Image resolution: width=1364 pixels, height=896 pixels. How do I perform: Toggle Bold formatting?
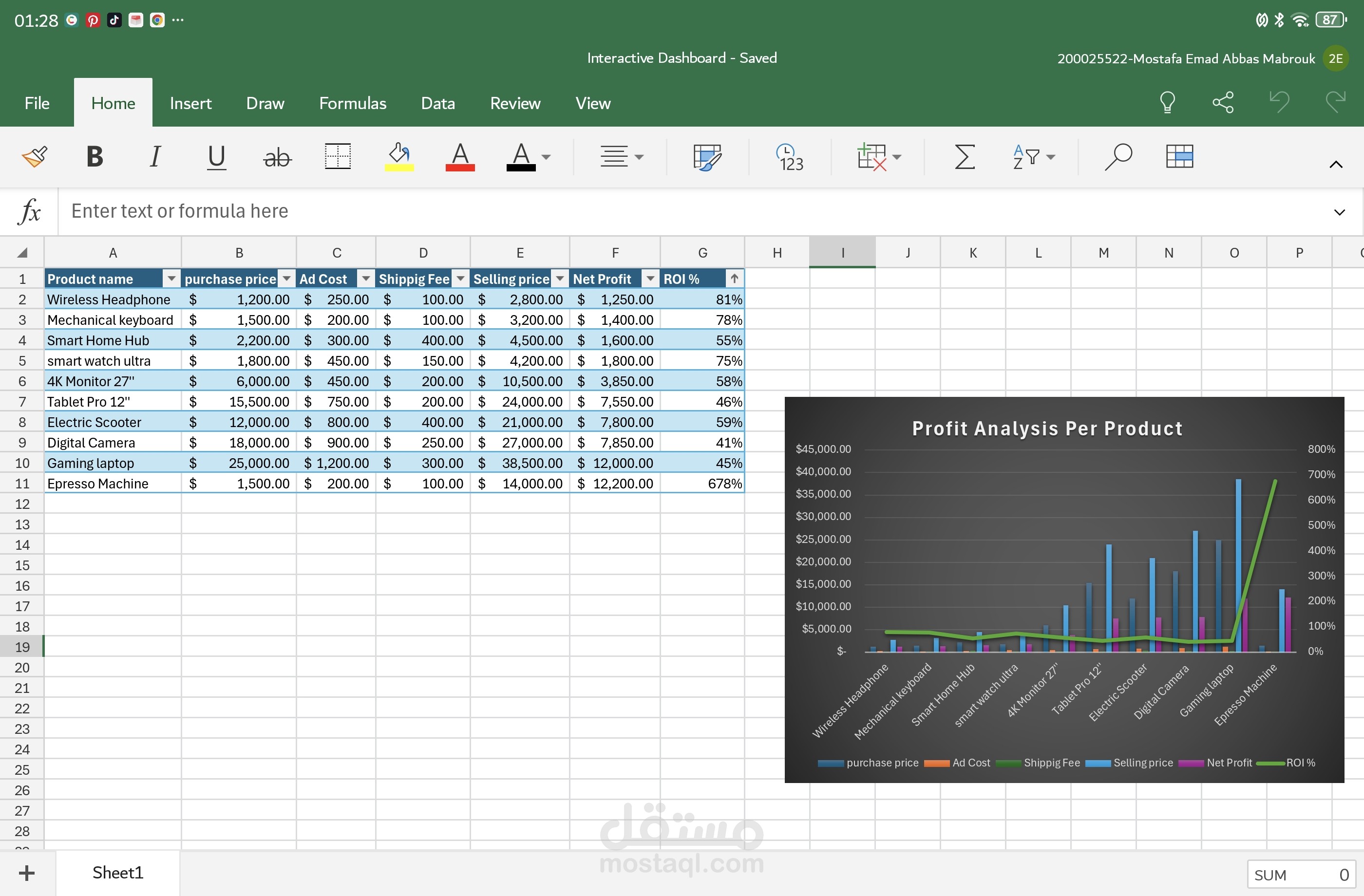pyautogui.click(x=95, y=156)
